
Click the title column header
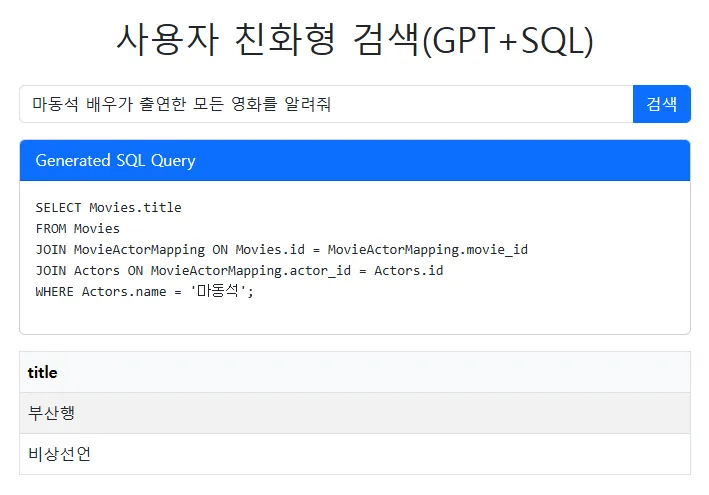click(43, 372)
